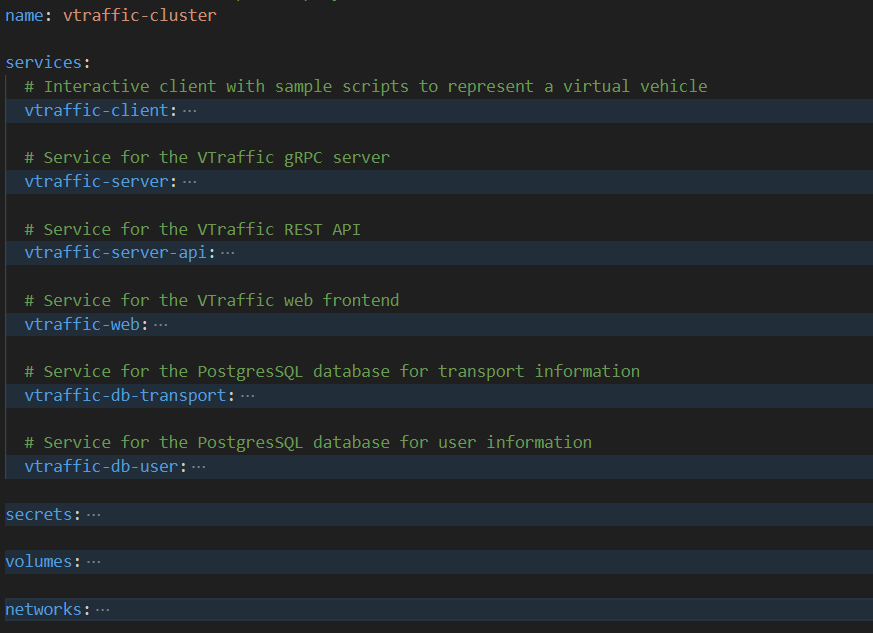Screen dimensions: 873x633
Task: Click comment about VTraffic gRPC server
Action: pyautogui.click(x=207, y=158)
